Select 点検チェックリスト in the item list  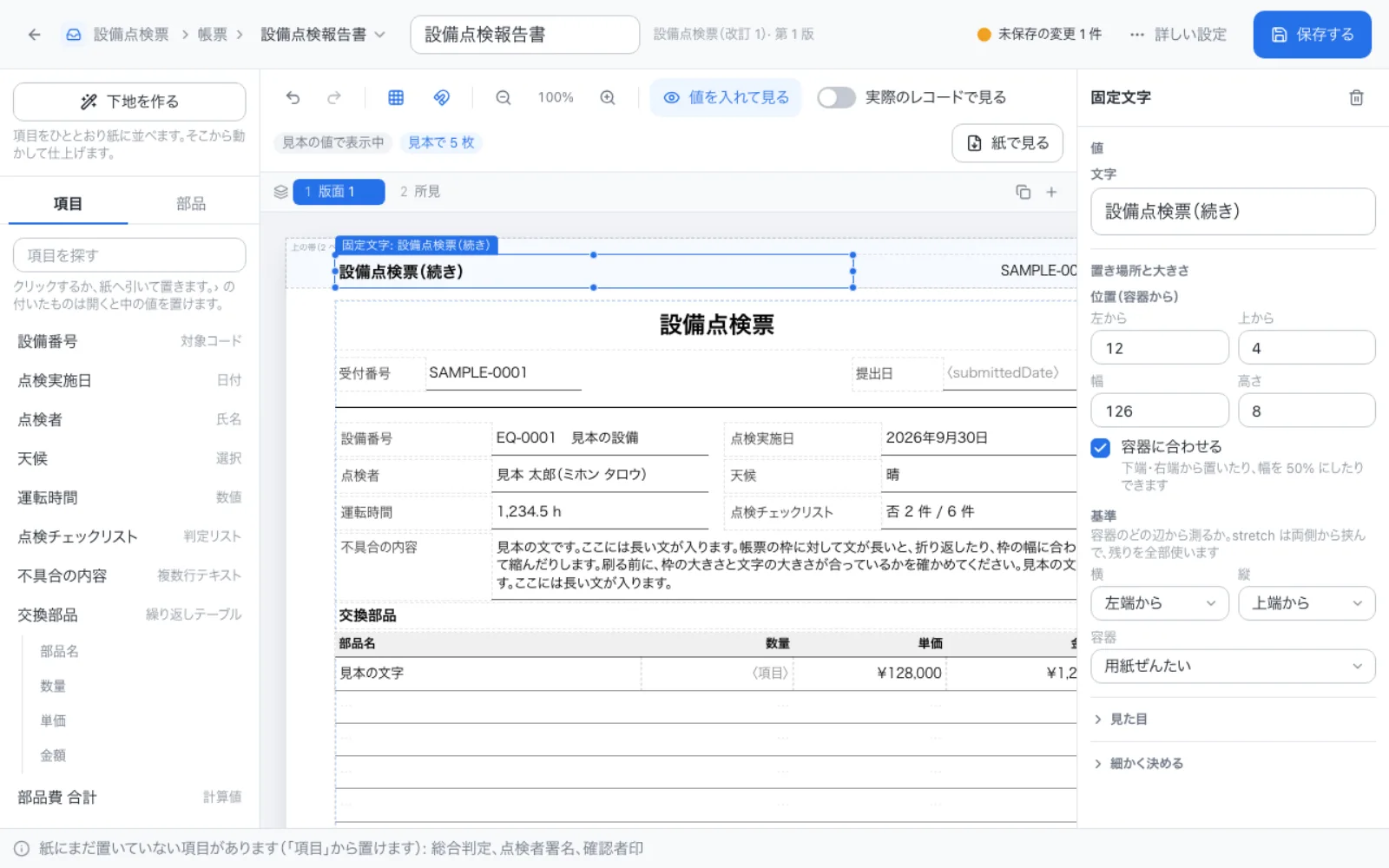click(129, 536)
